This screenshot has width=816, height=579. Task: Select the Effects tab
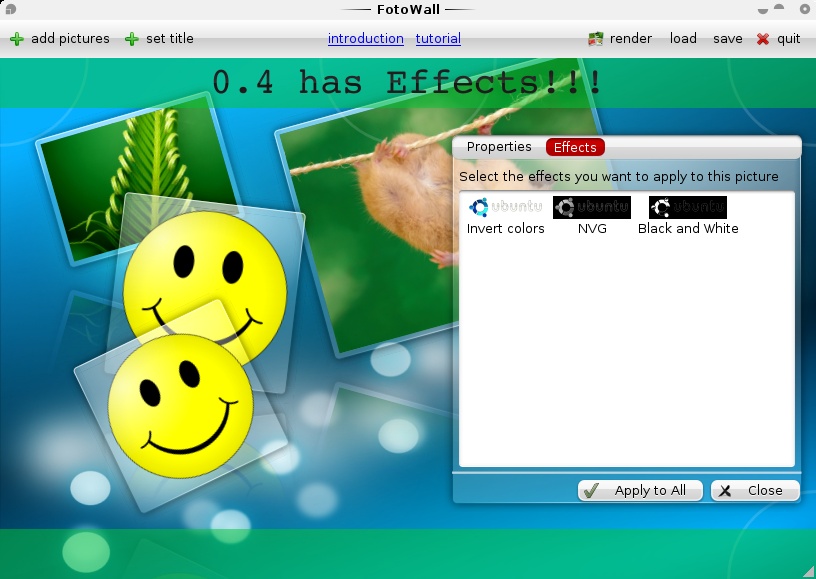pyautogui.click(x=575, y=147)
